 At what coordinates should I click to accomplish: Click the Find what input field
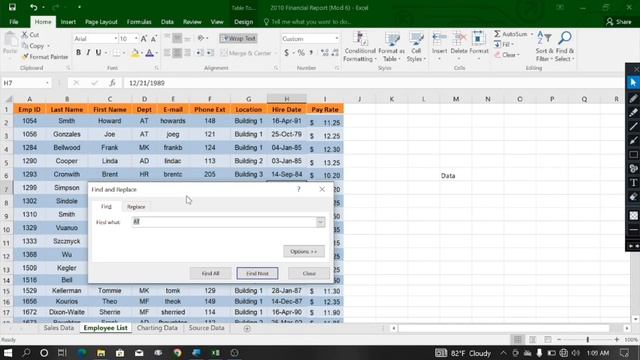tap(224, 222)
